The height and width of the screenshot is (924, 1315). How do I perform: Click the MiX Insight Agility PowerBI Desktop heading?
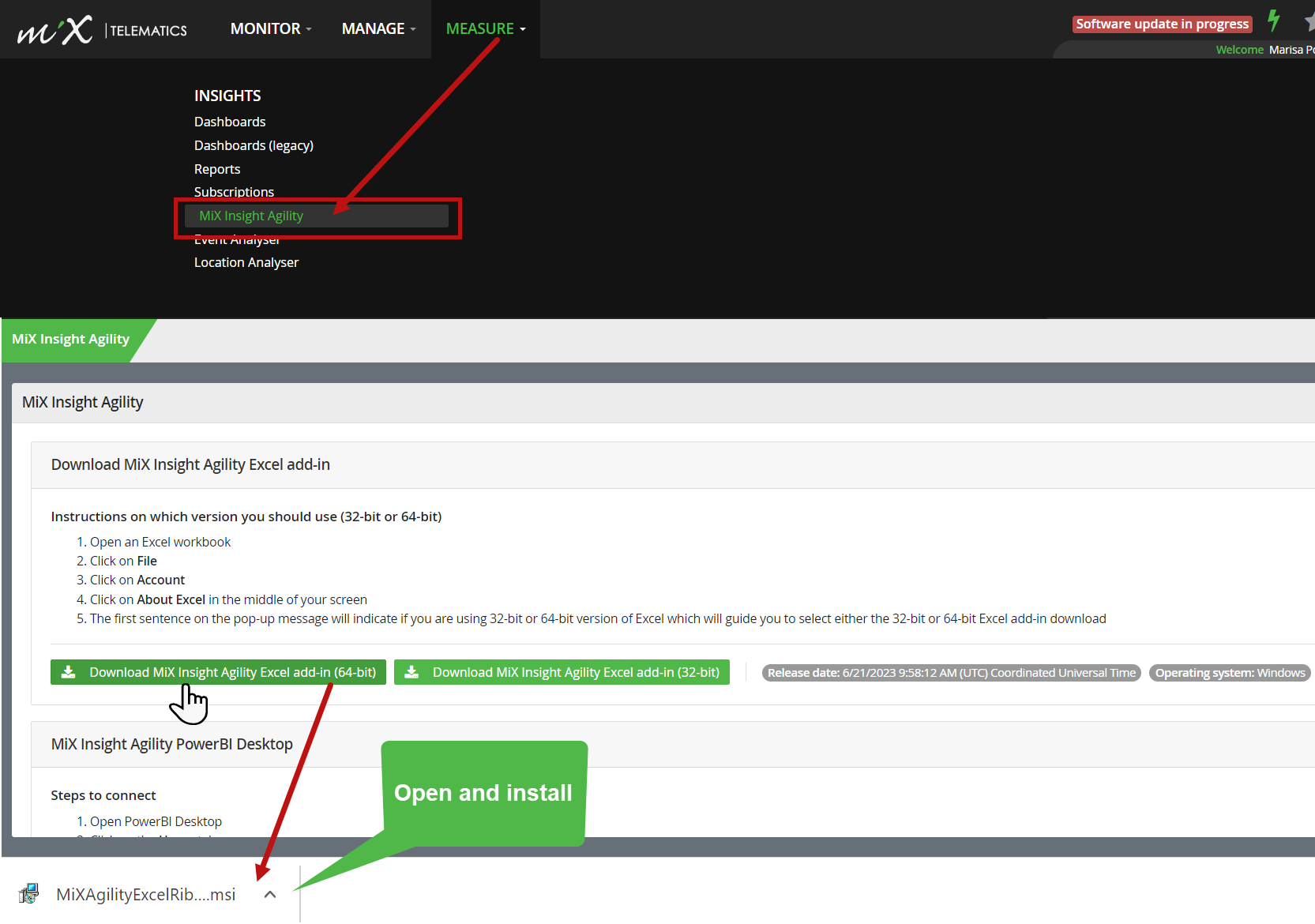(x=172, y=744)
